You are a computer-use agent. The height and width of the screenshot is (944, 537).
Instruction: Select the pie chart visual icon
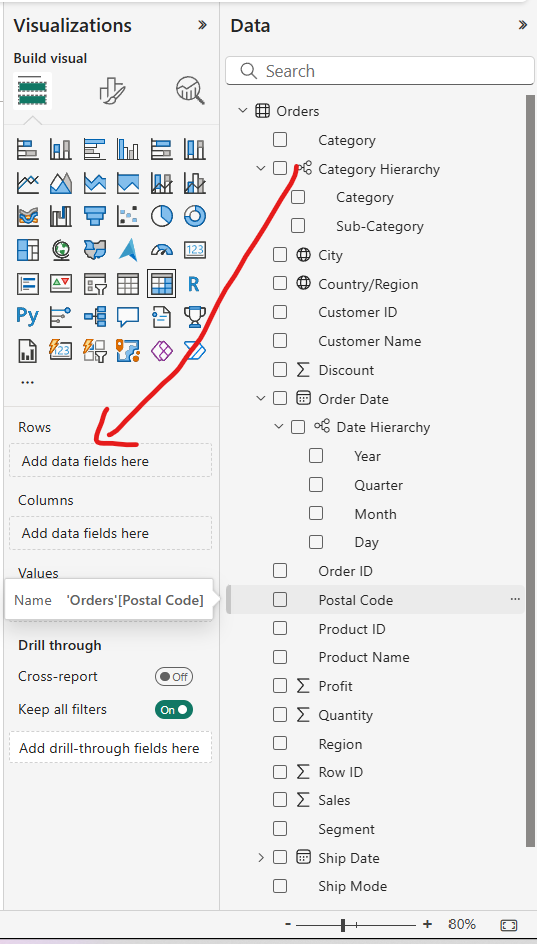click(x=161, y=216)
